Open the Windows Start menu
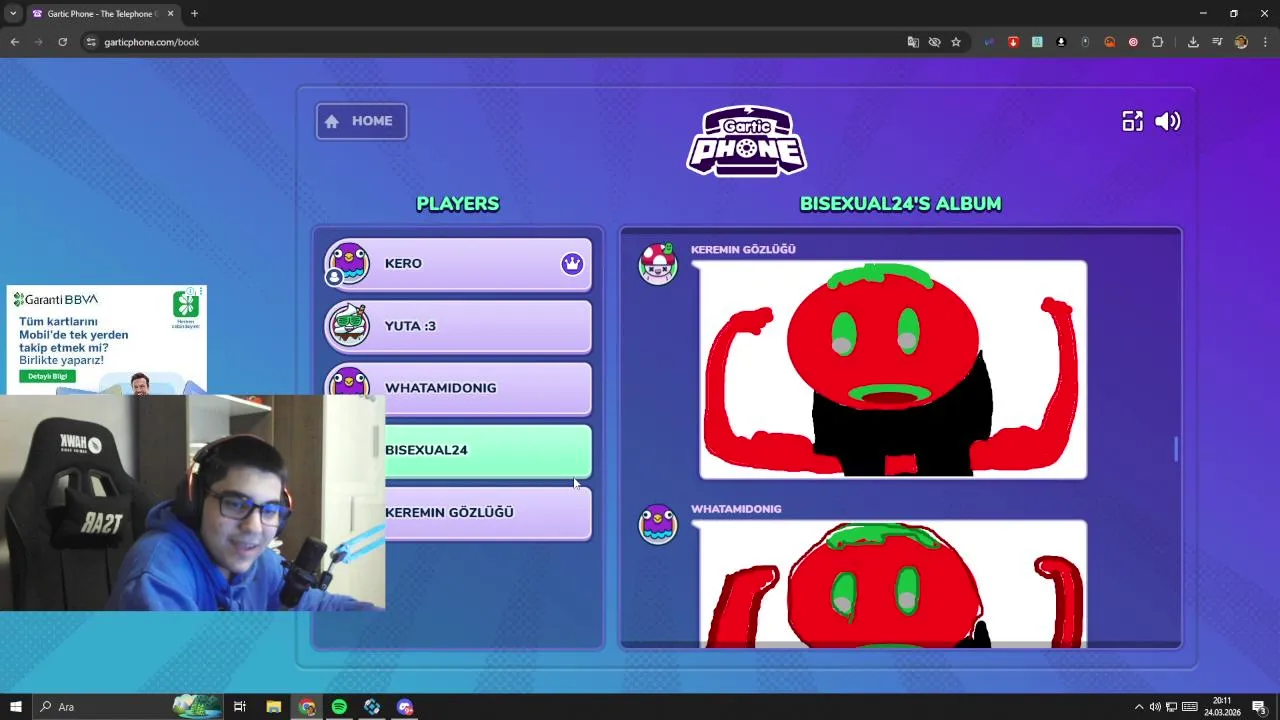Screen dimensions: 1280x720 coord(15,707)
